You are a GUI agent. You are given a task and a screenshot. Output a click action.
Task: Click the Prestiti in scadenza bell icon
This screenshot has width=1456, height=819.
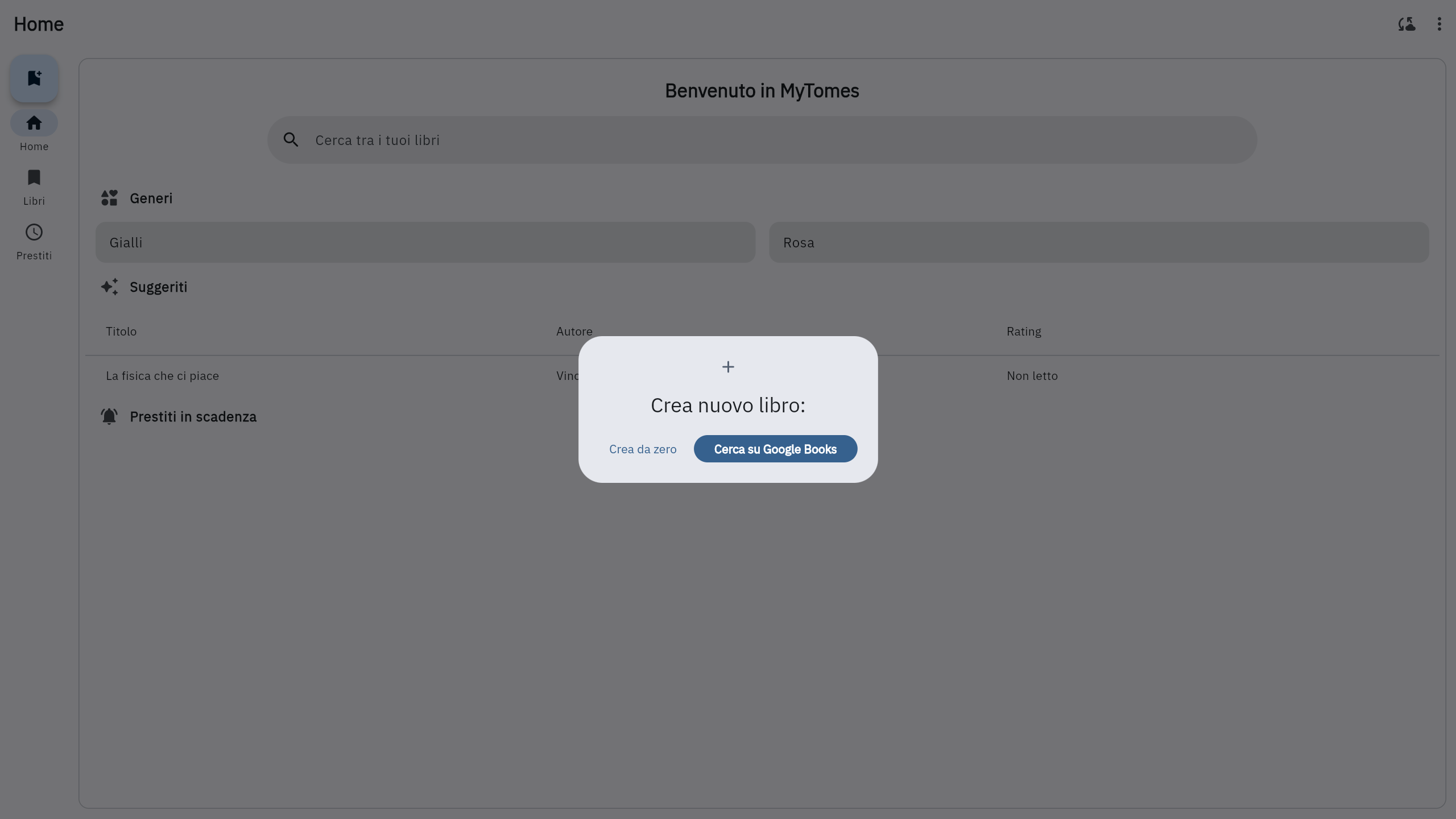coord(109,416)
